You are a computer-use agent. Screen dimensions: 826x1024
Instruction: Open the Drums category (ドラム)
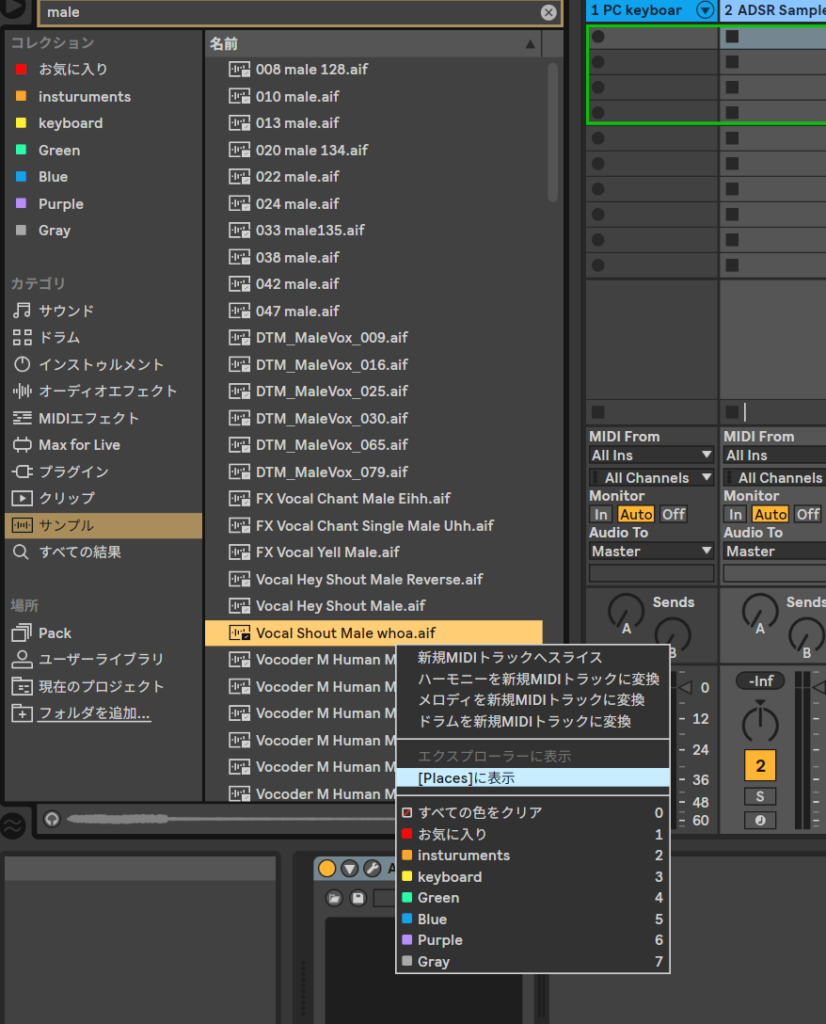tap(59, 337)
